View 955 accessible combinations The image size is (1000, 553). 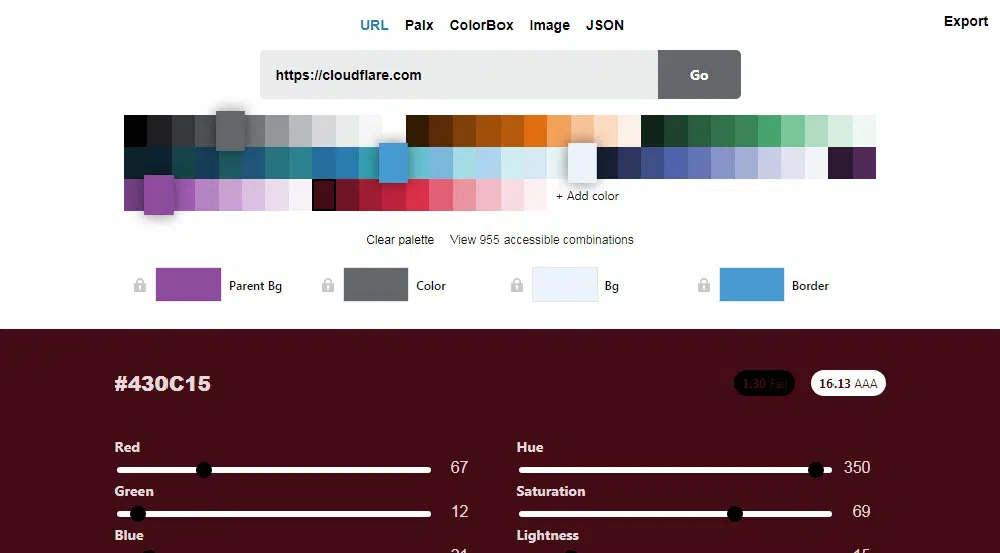click(541, 240)
